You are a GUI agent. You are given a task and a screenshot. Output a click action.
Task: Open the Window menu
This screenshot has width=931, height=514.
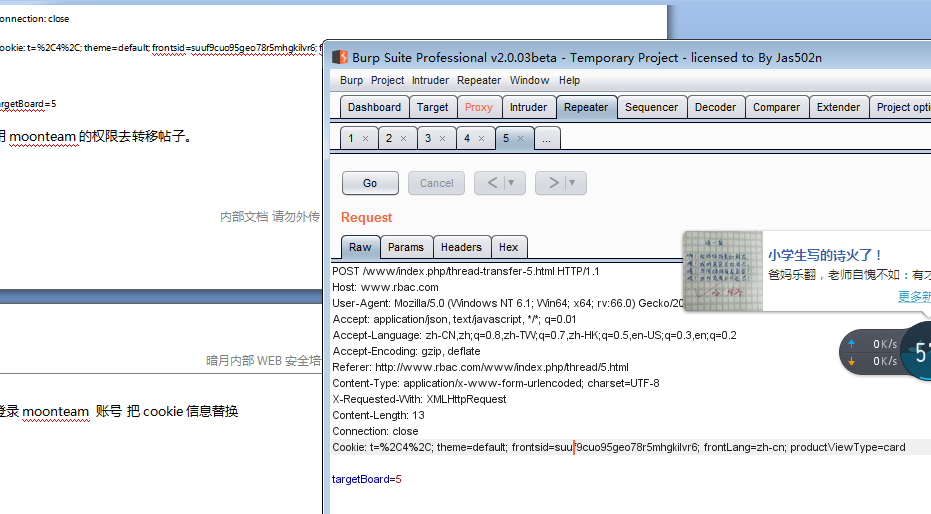[x=529, y=80]
